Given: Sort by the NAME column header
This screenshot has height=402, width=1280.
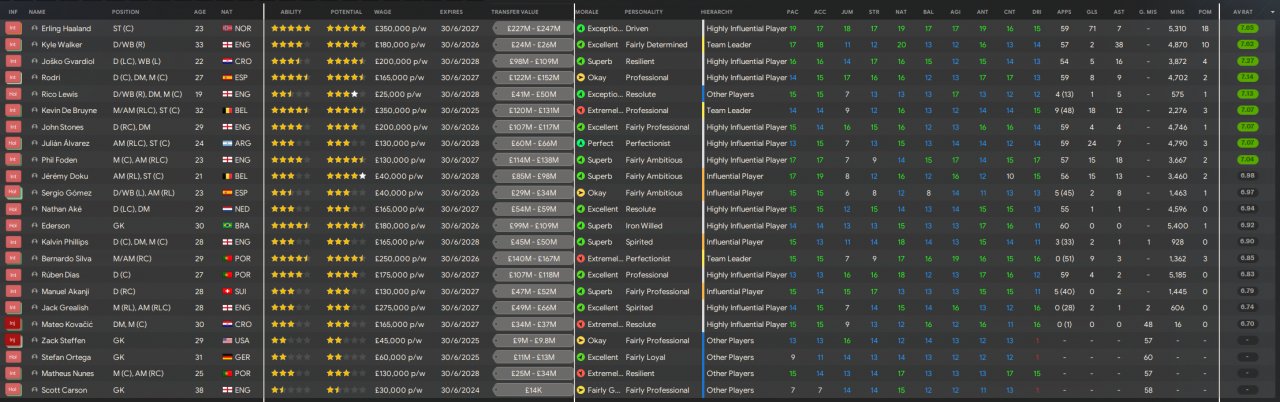Looking at the screenshot, I should point(37,11).
